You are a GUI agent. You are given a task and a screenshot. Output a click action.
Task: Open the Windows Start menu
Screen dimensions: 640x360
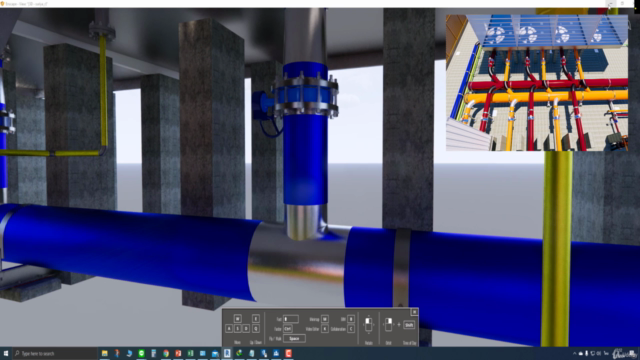pos(6,353)
